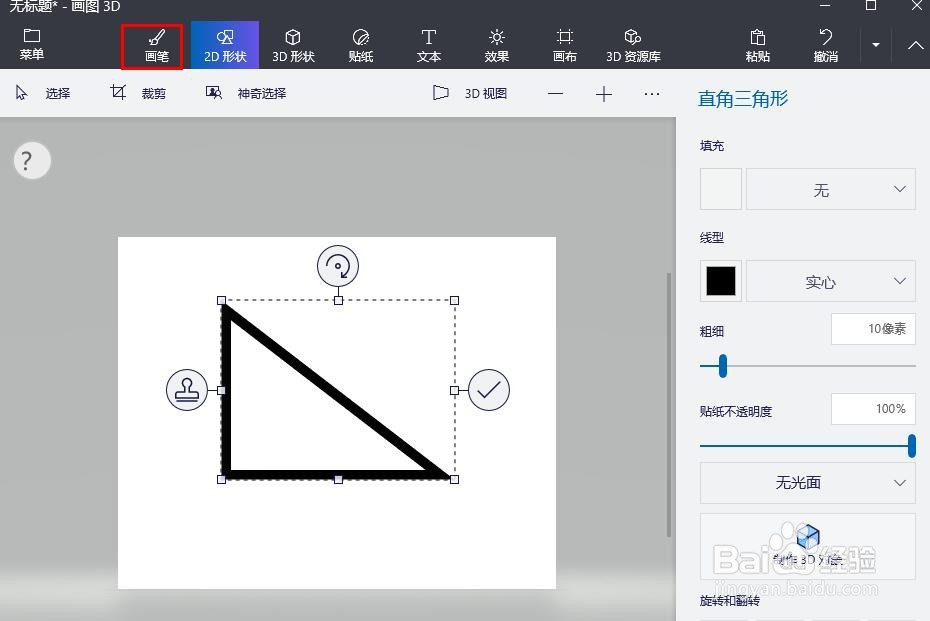Open the 3D shapes (3D形状) tool
The height and width of the screenshot is (621, 930).
[292, 44]
